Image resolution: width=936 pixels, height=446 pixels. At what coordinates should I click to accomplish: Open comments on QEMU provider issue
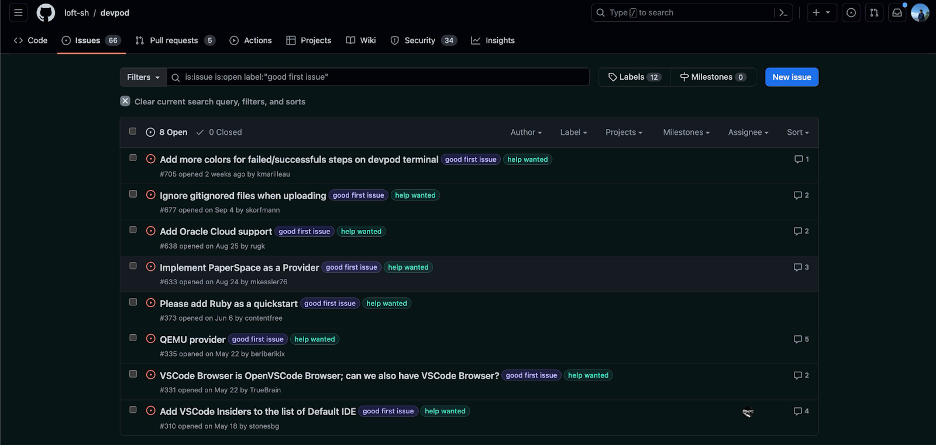[x=801, y=339]
